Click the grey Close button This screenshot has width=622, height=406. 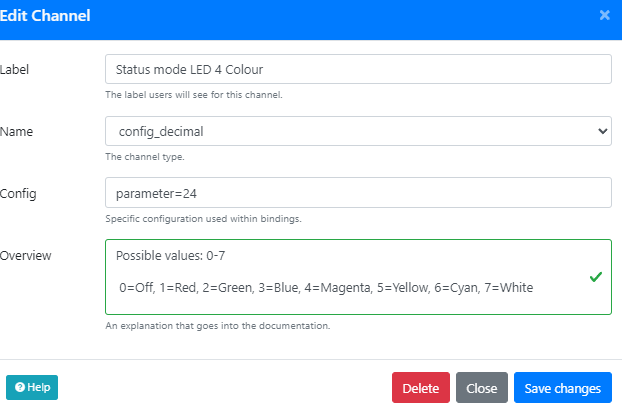(482, 388)
